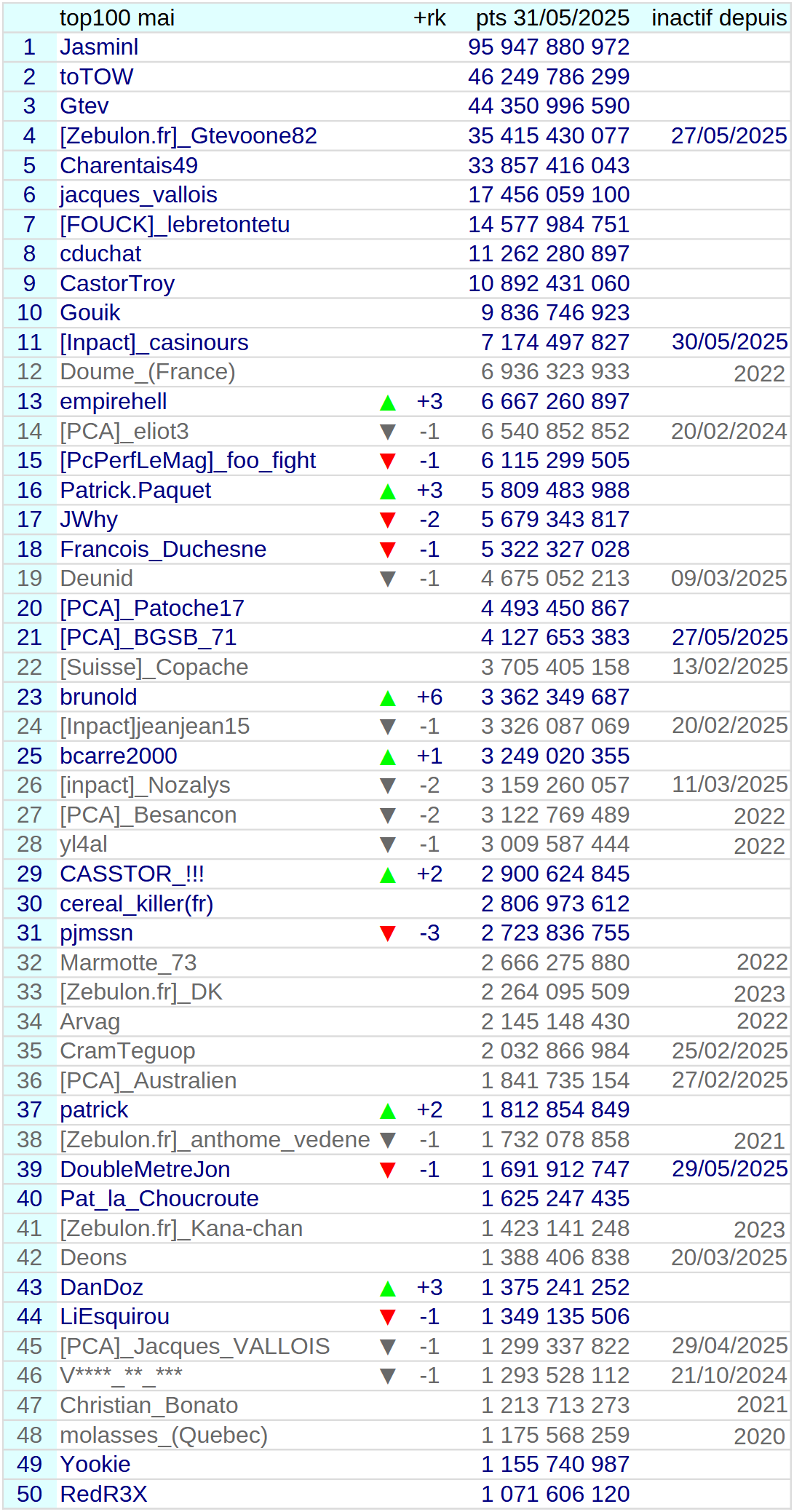Screen dimensions: 794x1512
Task: Select the name Pat_la_Choucroute
Action: pyautogui.click(x=159, y=1198)
